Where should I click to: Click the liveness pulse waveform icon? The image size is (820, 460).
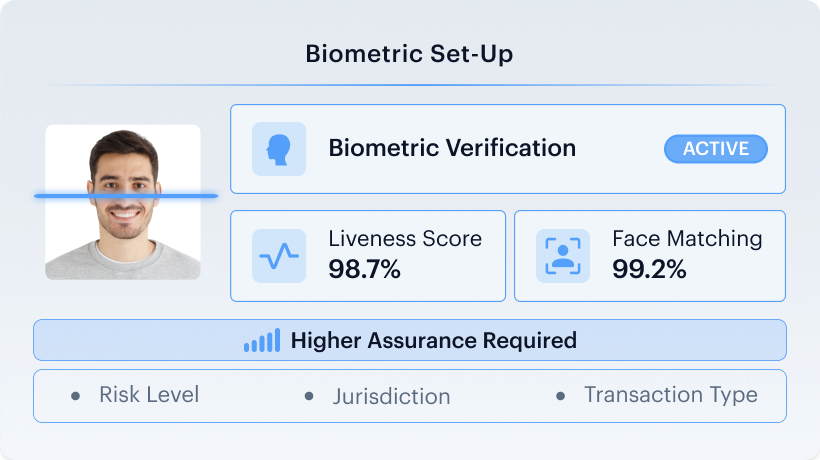click(x=279, y=256)
